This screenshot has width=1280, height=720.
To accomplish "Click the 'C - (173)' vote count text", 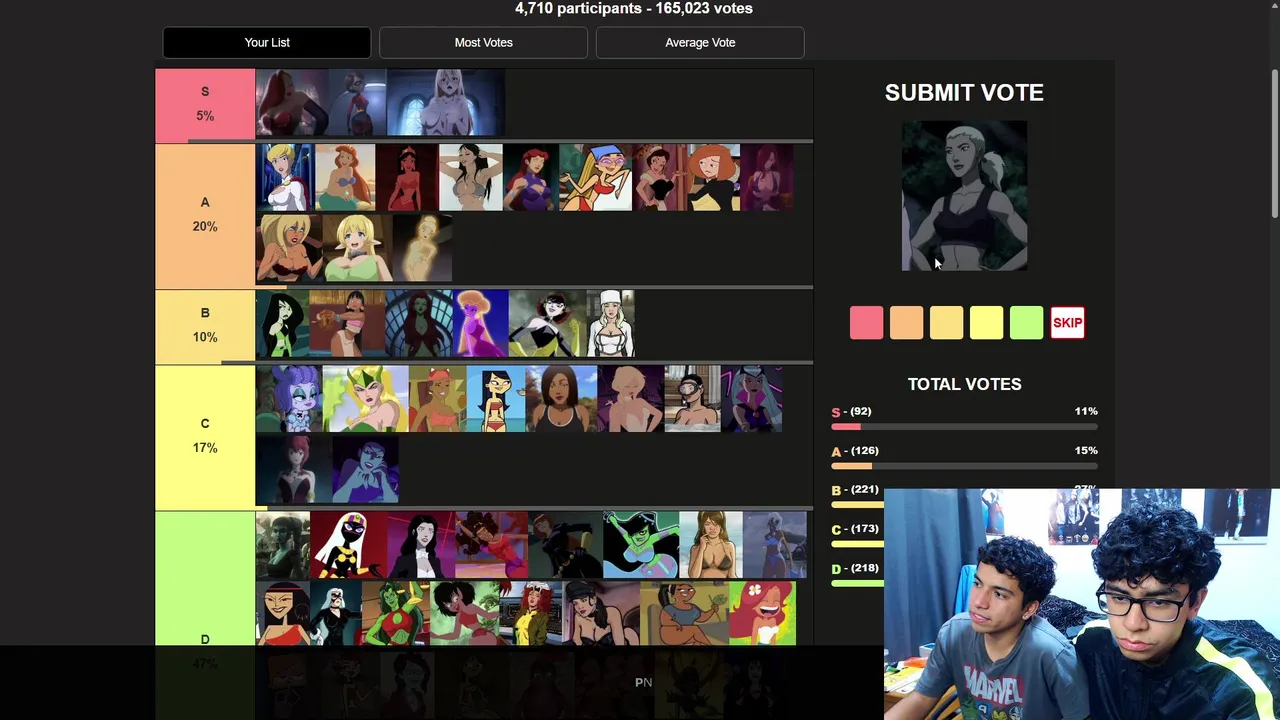I will tap(855, 529).
